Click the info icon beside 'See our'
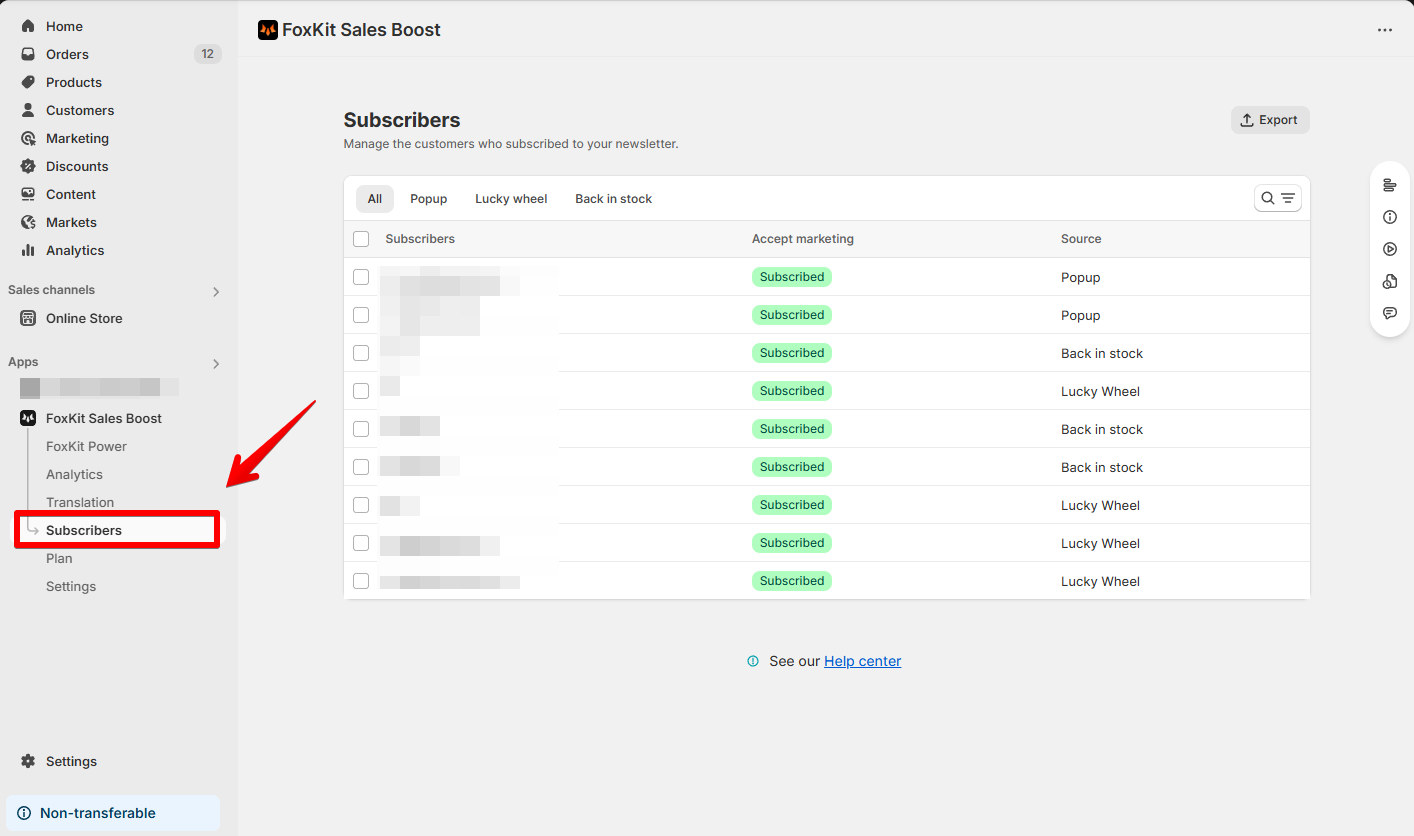 pos(753,661)
